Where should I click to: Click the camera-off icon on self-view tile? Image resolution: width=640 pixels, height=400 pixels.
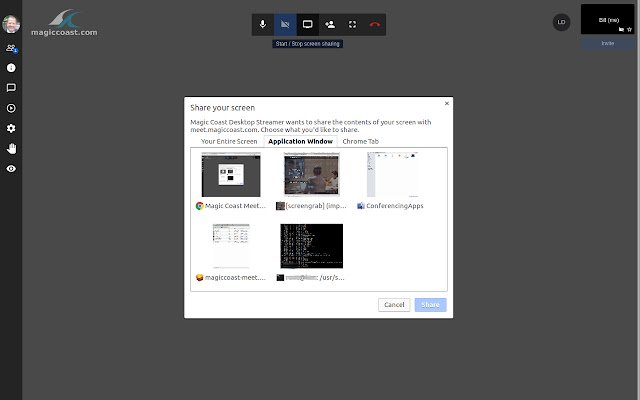621,29
